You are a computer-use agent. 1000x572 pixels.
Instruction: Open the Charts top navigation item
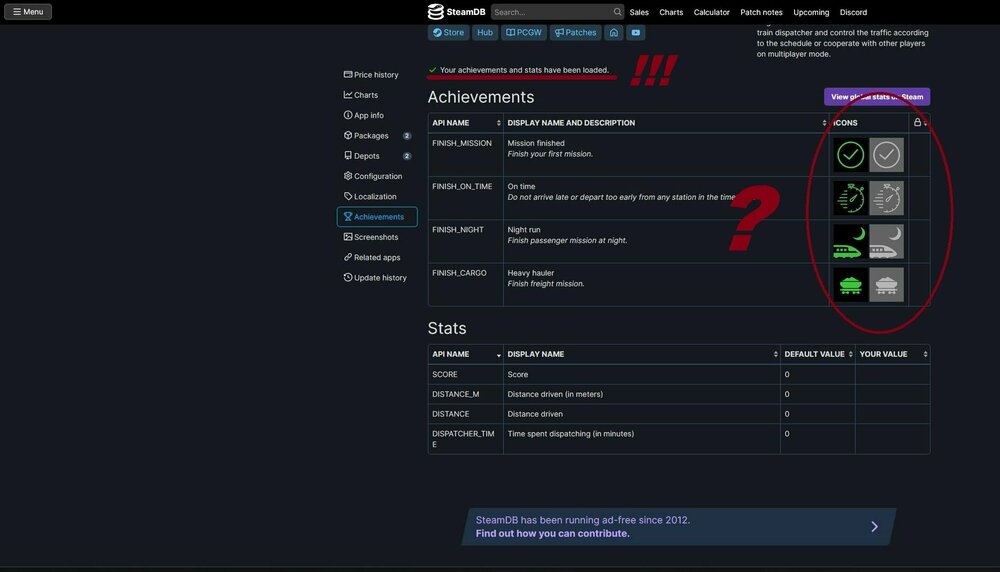click(671, 12)
